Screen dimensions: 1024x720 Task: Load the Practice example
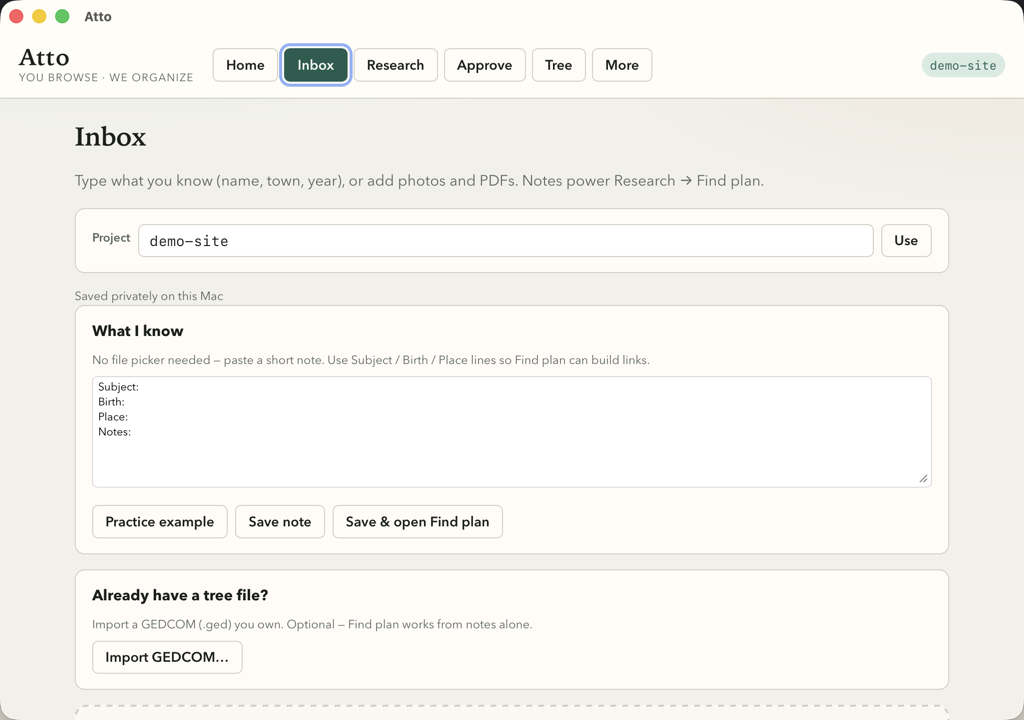click(x=159, y=521)
